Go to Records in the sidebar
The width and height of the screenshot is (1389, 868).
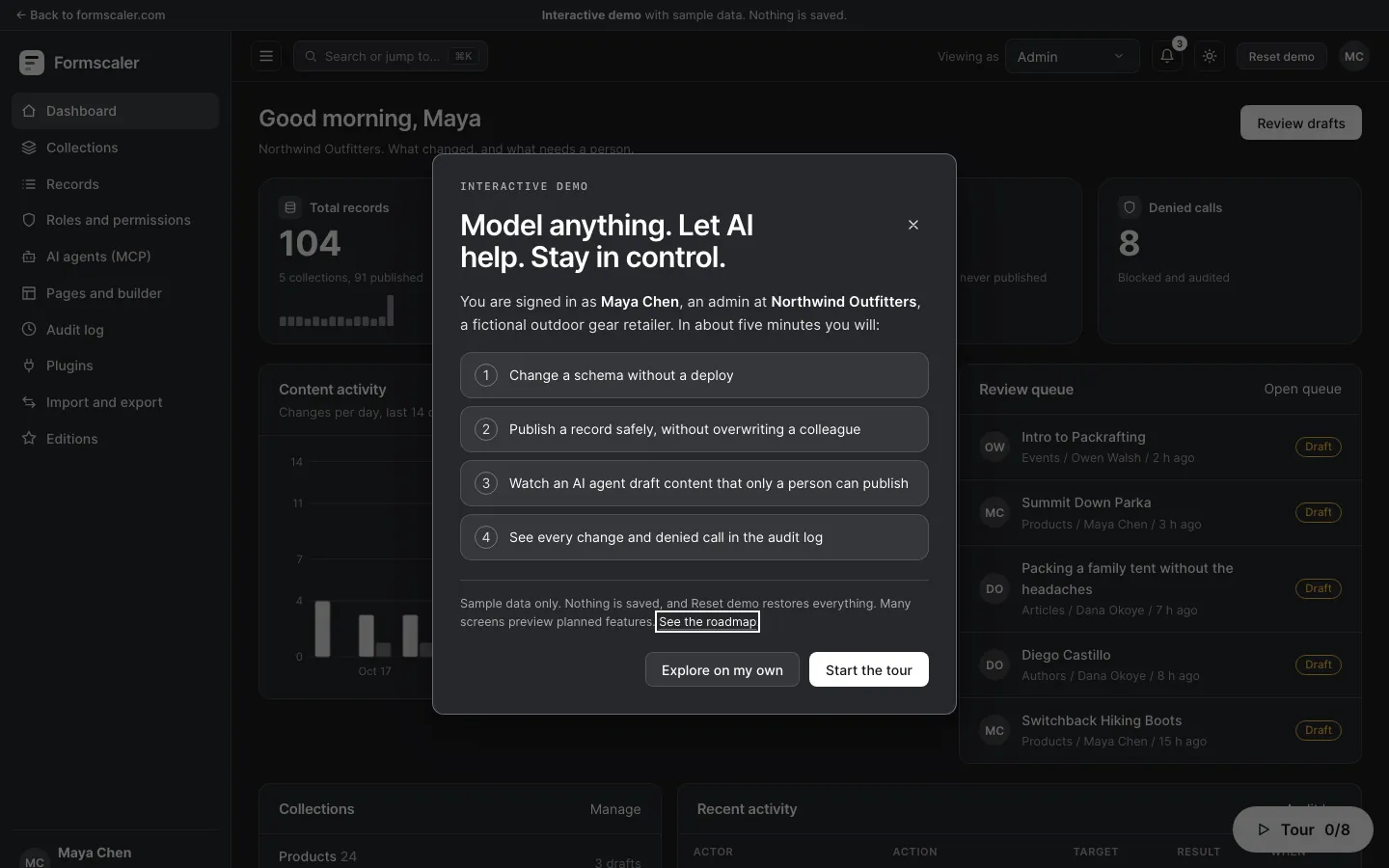point(115,184)
